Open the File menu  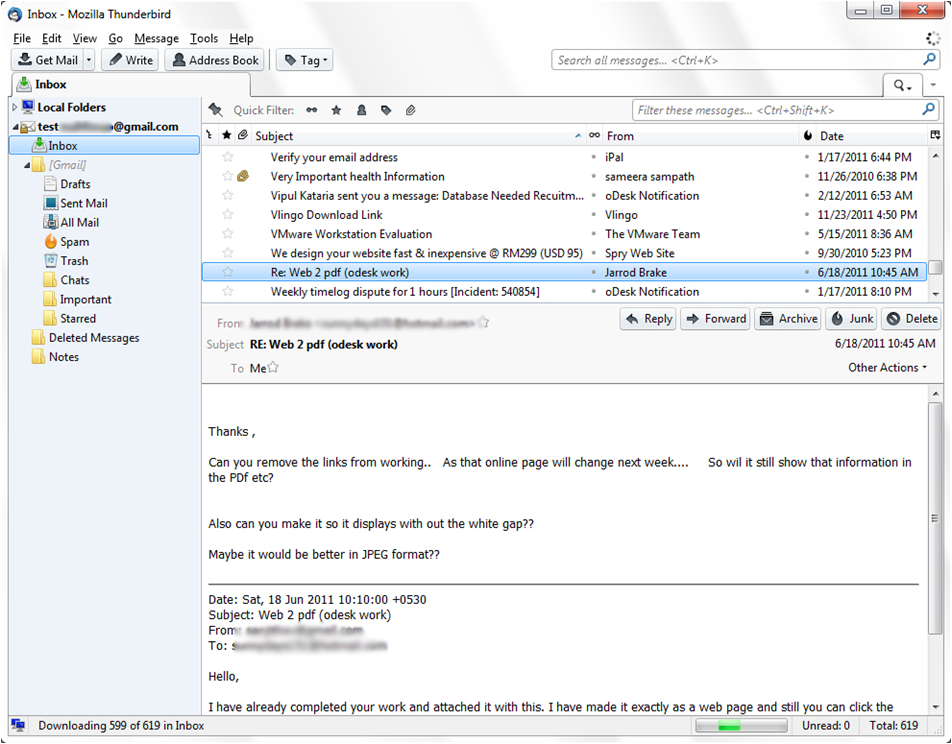22,38
